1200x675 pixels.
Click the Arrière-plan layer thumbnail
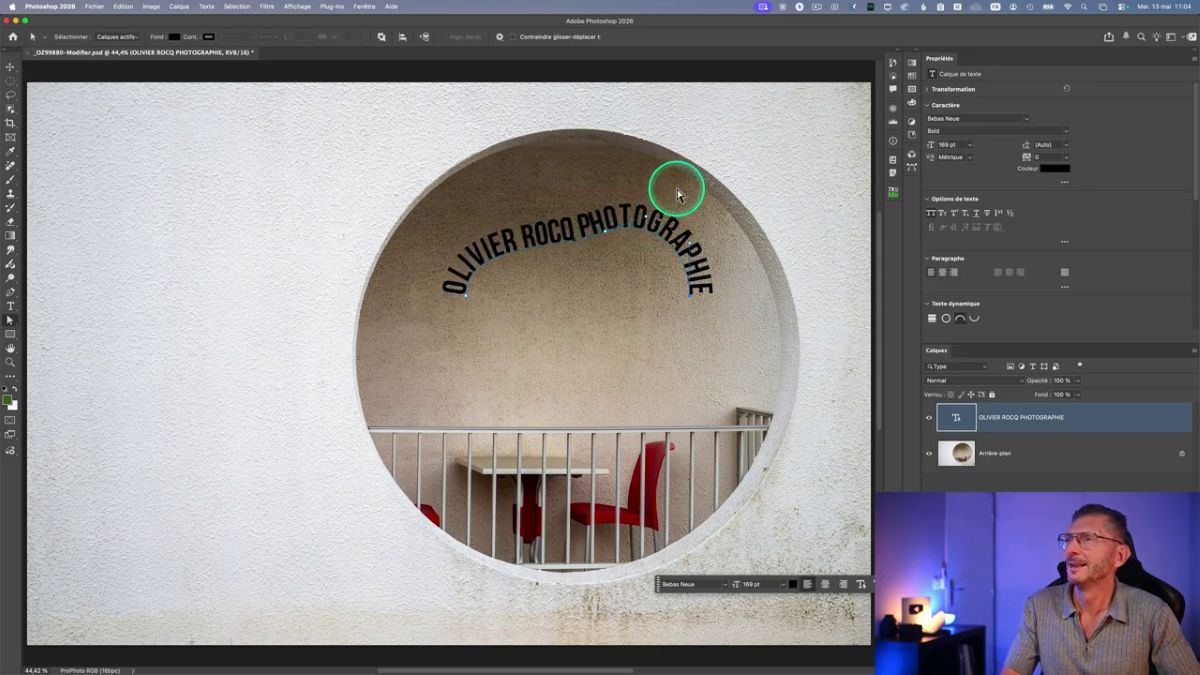coord(956,454)
